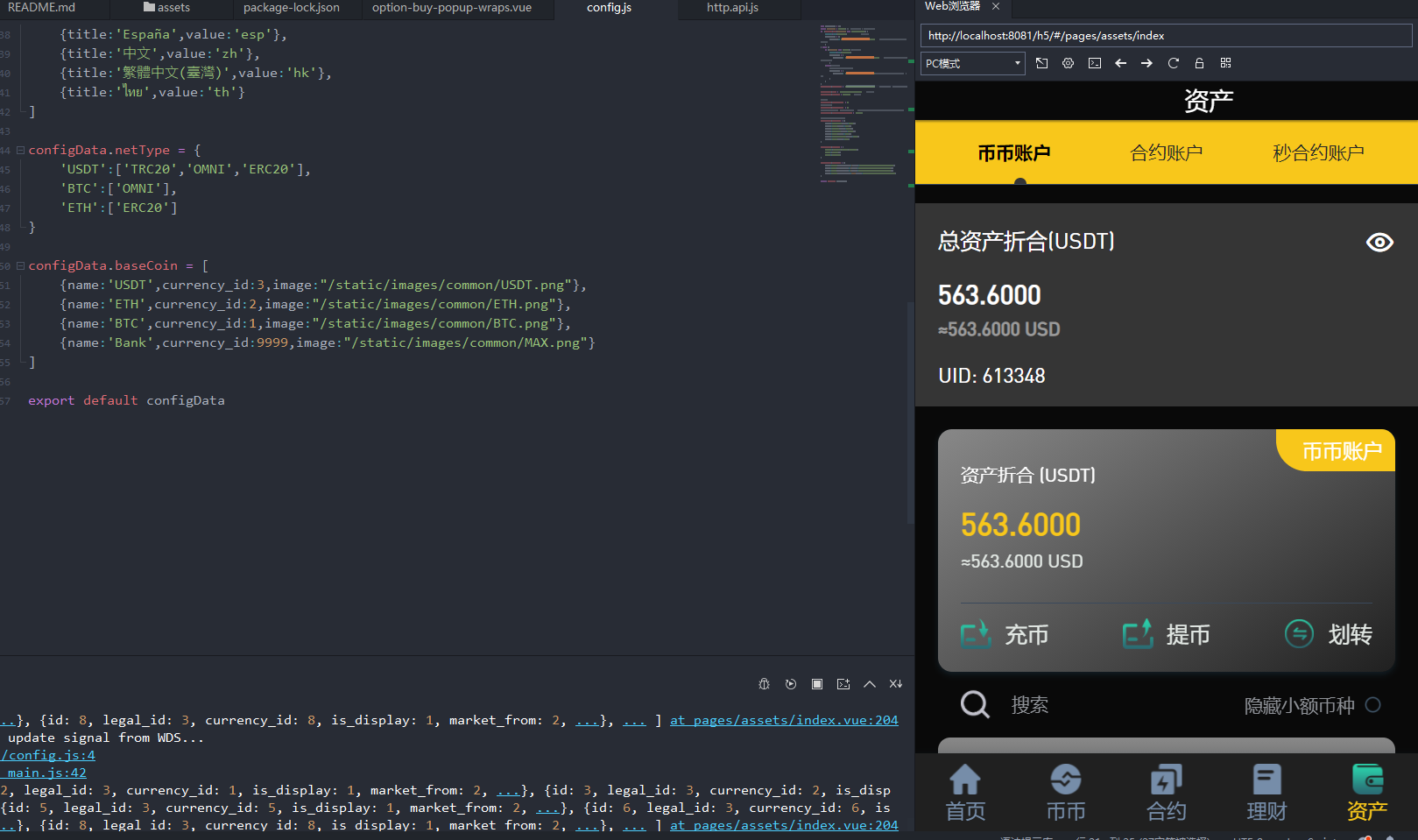
Task: Open web browser settings gear
Action: [x=1068, y=63]
